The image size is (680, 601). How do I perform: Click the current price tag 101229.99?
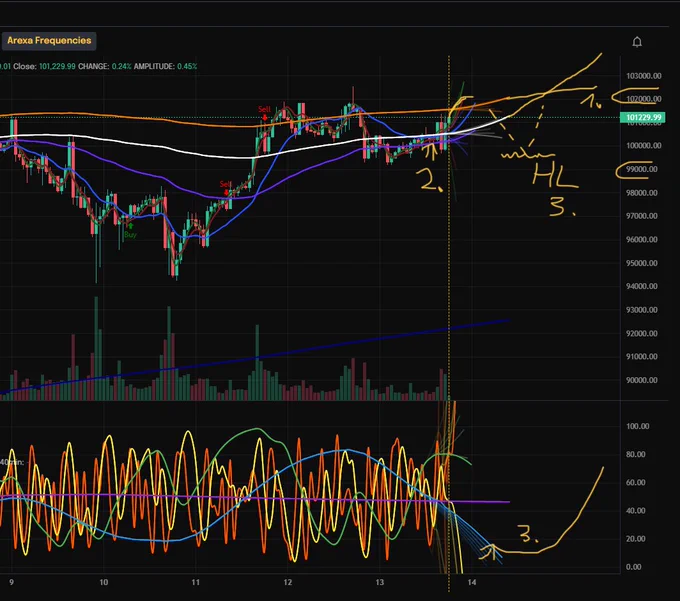pos(644,118)
